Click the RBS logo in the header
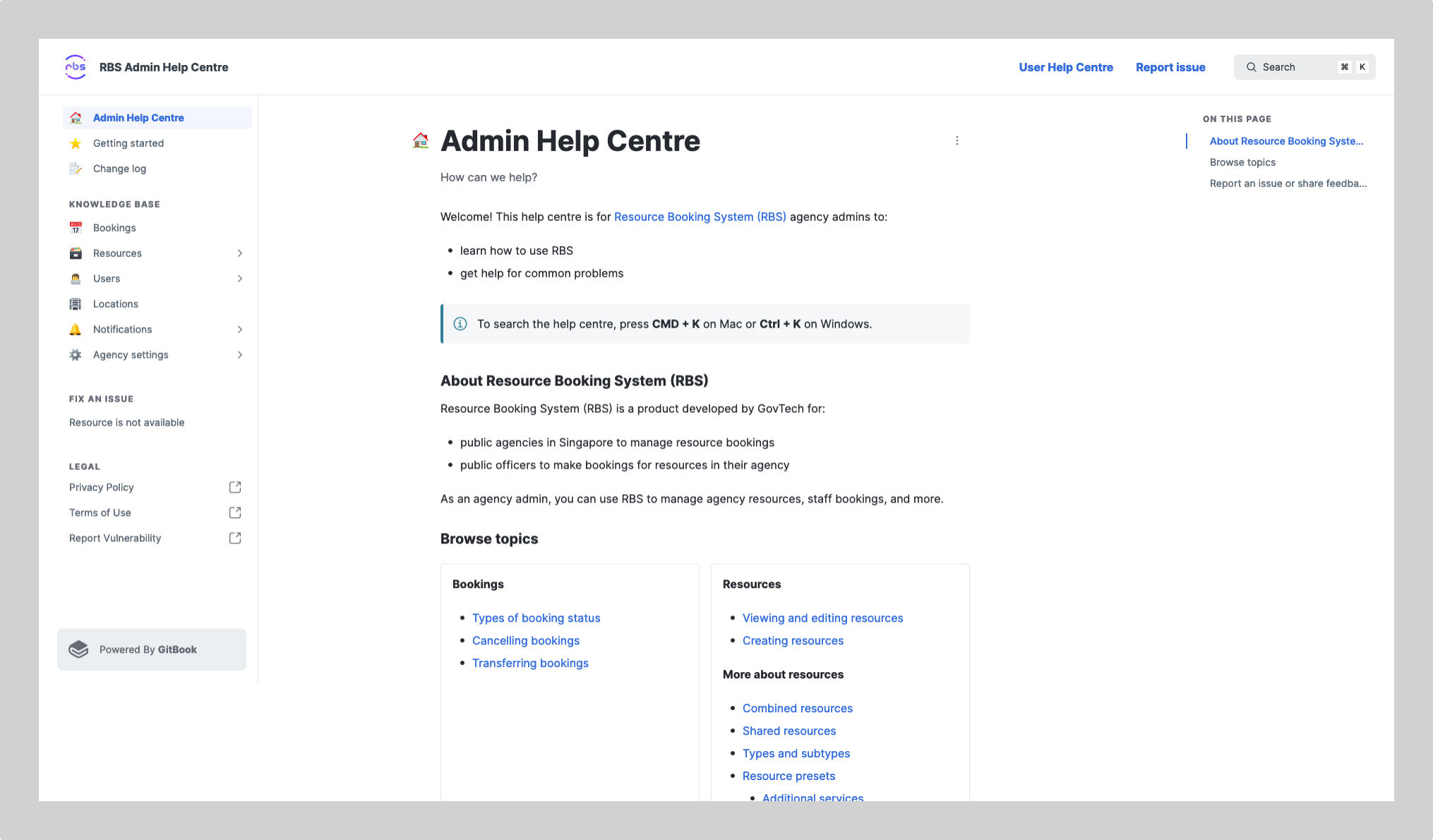This screenshot has height=840, width=1433. pyautogui.click(x=76, y=67)
